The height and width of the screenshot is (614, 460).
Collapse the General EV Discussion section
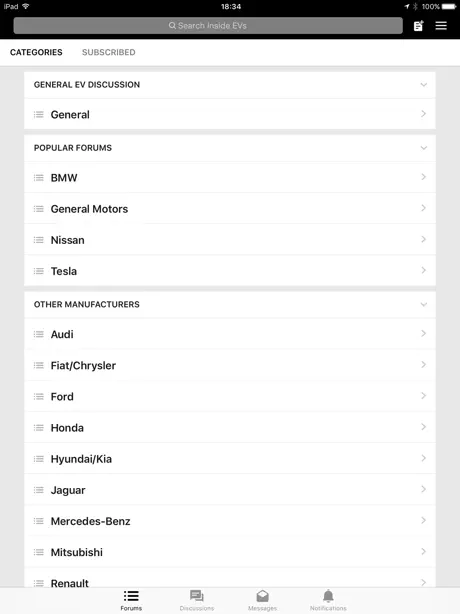tap(424, 85)
